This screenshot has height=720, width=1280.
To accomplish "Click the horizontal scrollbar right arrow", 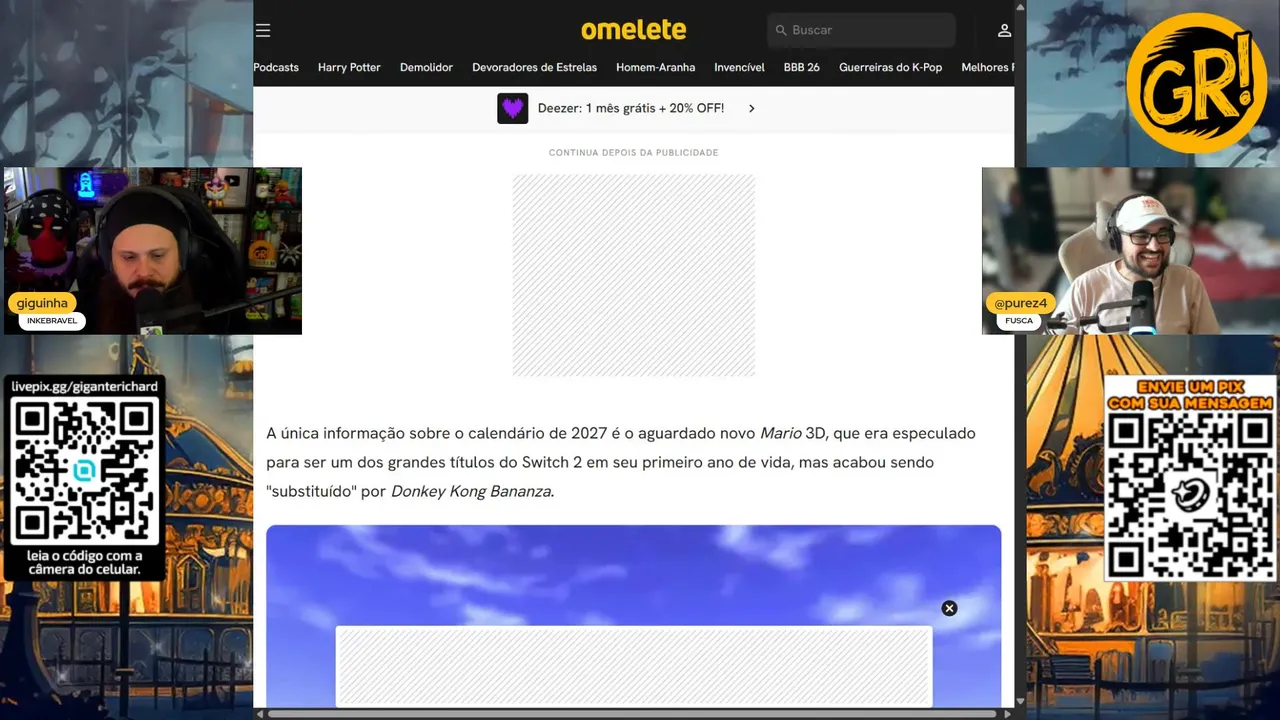I will click(x=1008, y=713).
